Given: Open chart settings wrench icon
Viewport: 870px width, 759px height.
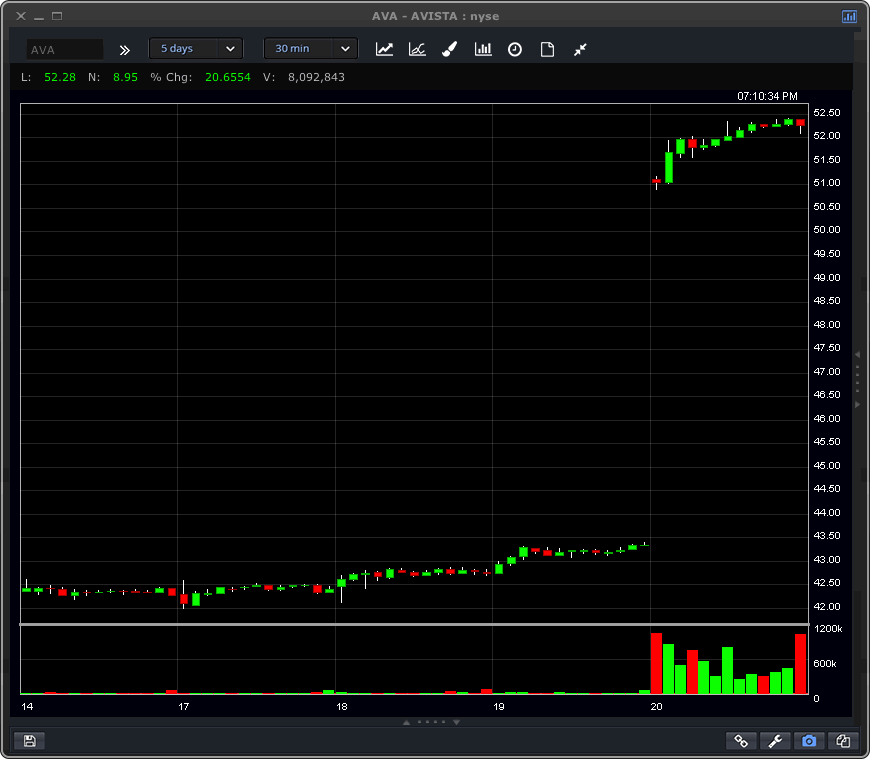Looking at the screenshot, I should click(x=775, y=741).
